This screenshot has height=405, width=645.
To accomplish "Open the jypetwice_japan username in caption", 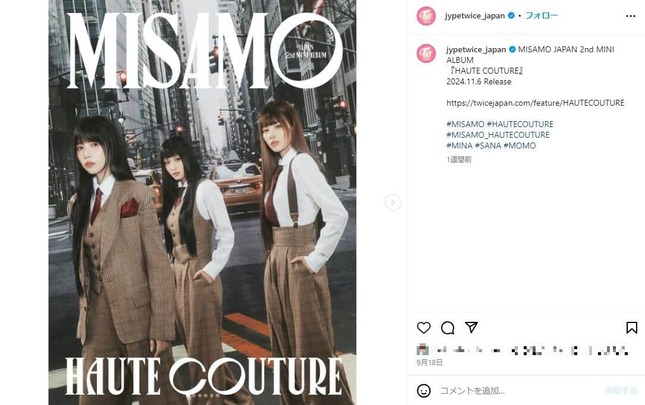I will click(x=476, y=49).
